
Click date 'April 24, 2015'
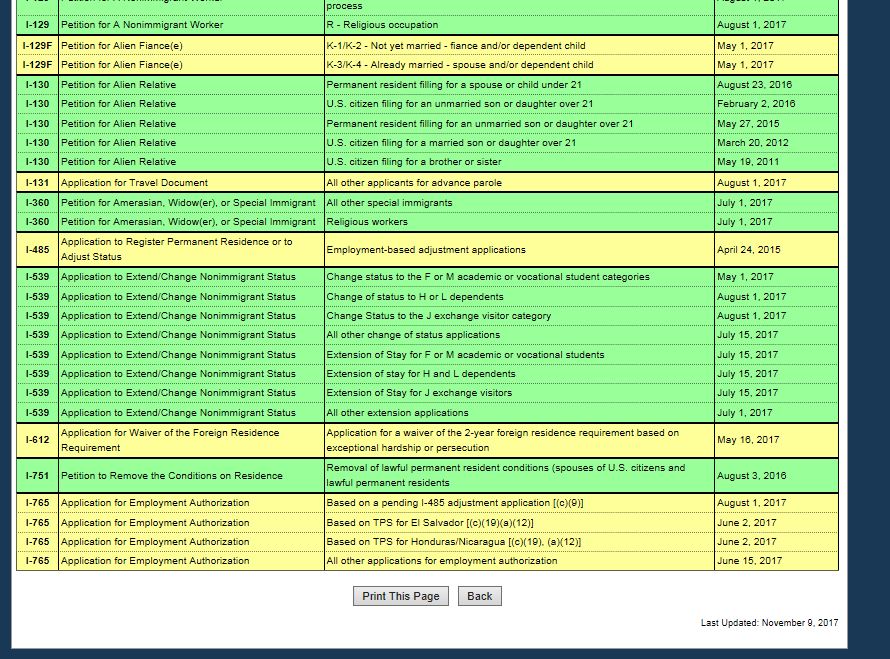point(749,250)
